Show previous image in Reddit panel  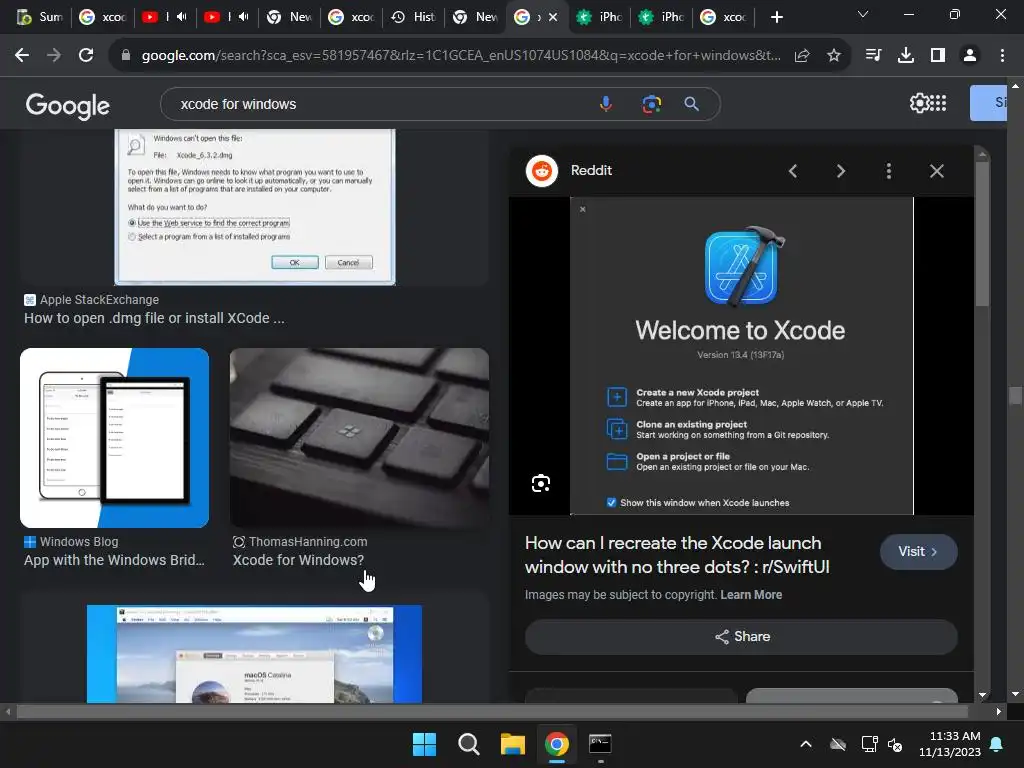click(x=793, y=171)
